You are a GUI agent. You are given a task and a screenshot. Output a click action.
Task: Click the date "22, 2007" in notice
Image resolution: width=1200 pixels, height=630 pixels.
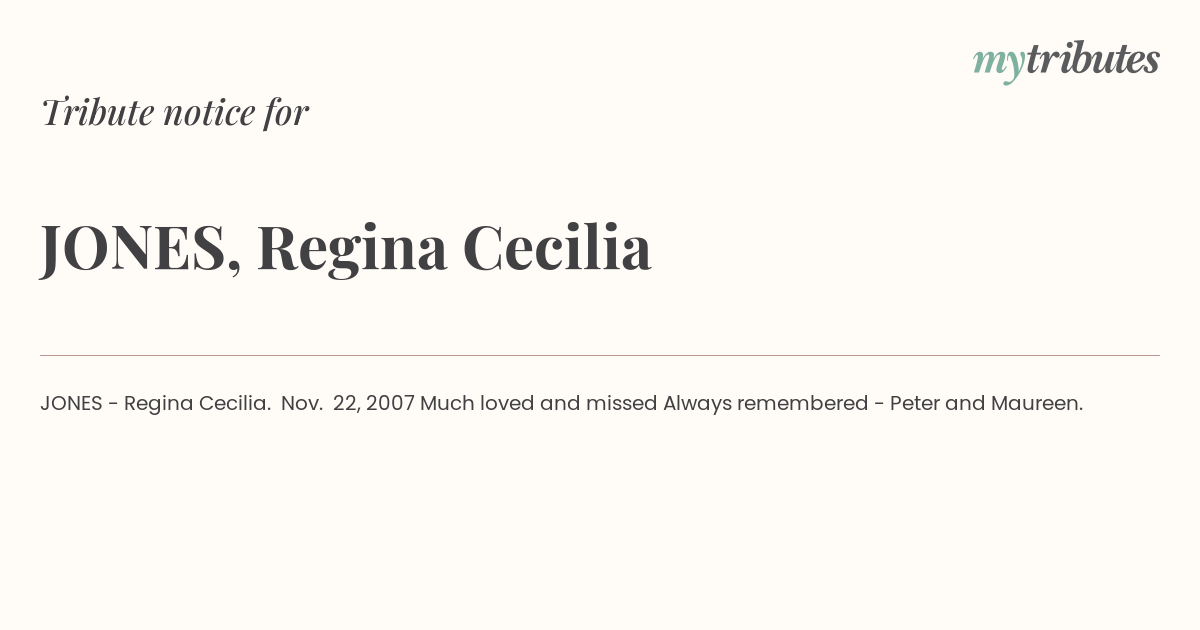[x=374, y=404]
